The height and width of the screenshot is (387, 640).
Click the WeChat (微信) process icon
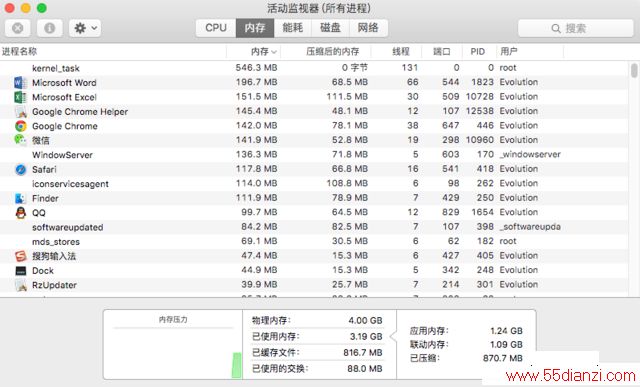20,140
